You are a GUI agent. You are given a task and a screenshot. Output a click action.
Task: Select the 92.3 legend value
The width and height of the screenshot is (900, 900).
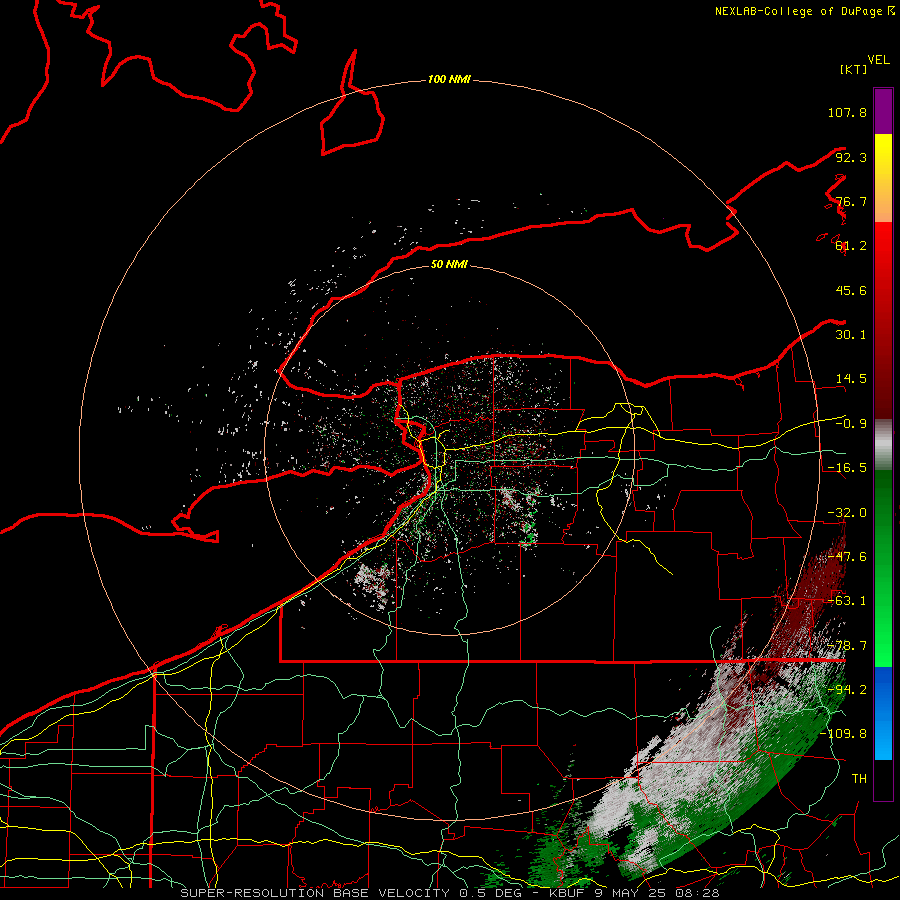[x=851, y=157]
